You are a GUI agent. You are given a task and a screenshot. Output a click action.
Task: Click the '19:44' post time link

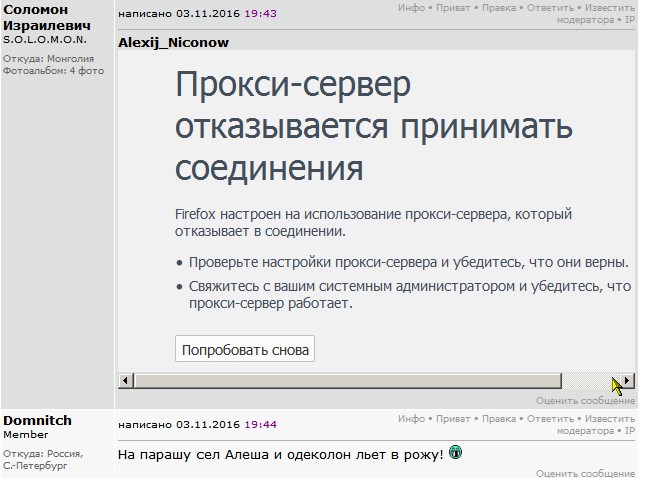260,424
